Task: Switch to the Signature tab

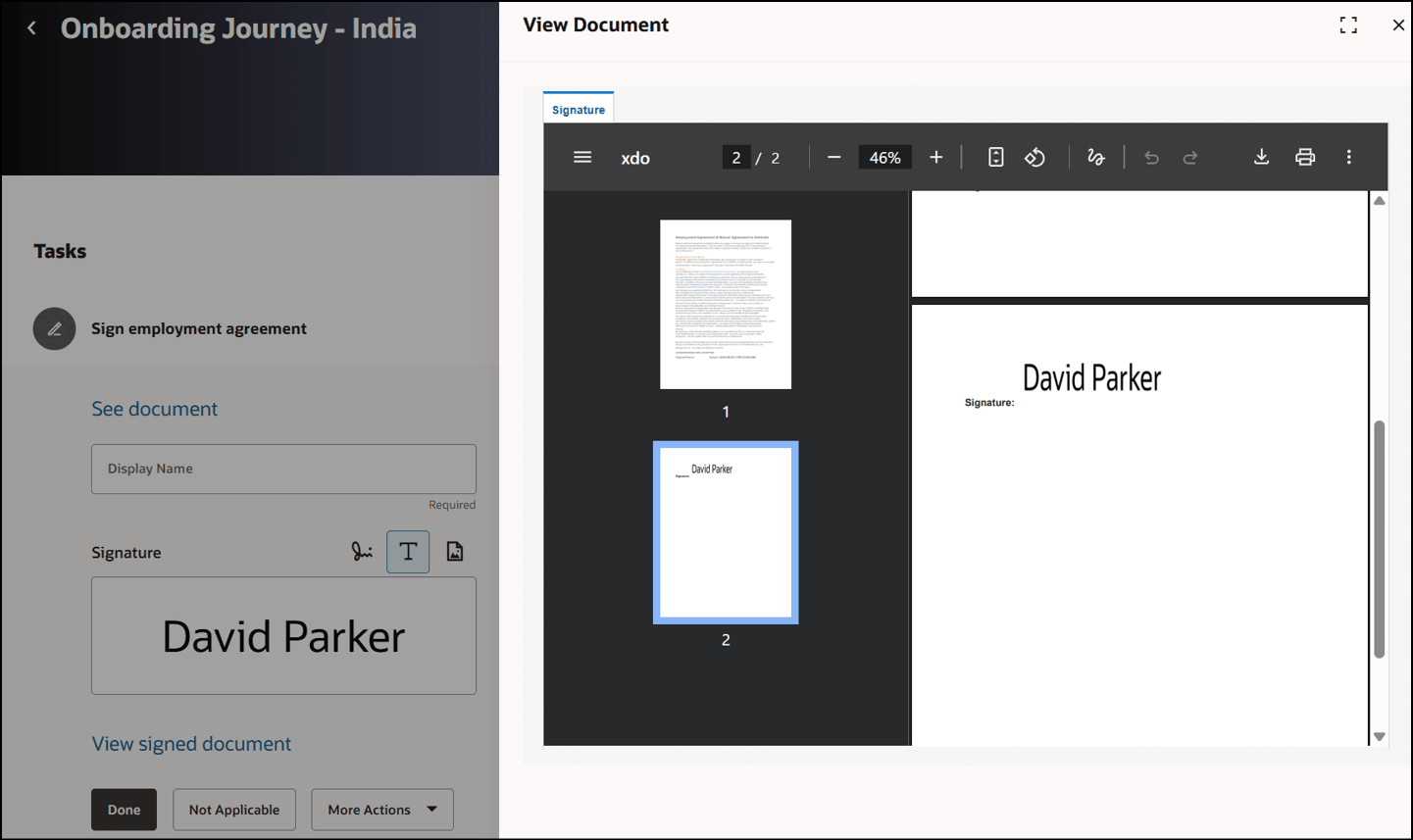Action: 579,109
